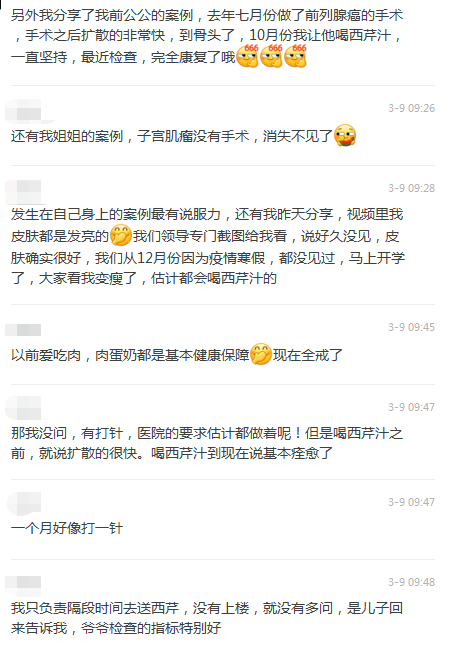Click message beginning 我只负责隔段时间去送西芹
Image resolution: width=470 pixels, height=649 pixels.
pyautogui.click(x=207, y=618)
